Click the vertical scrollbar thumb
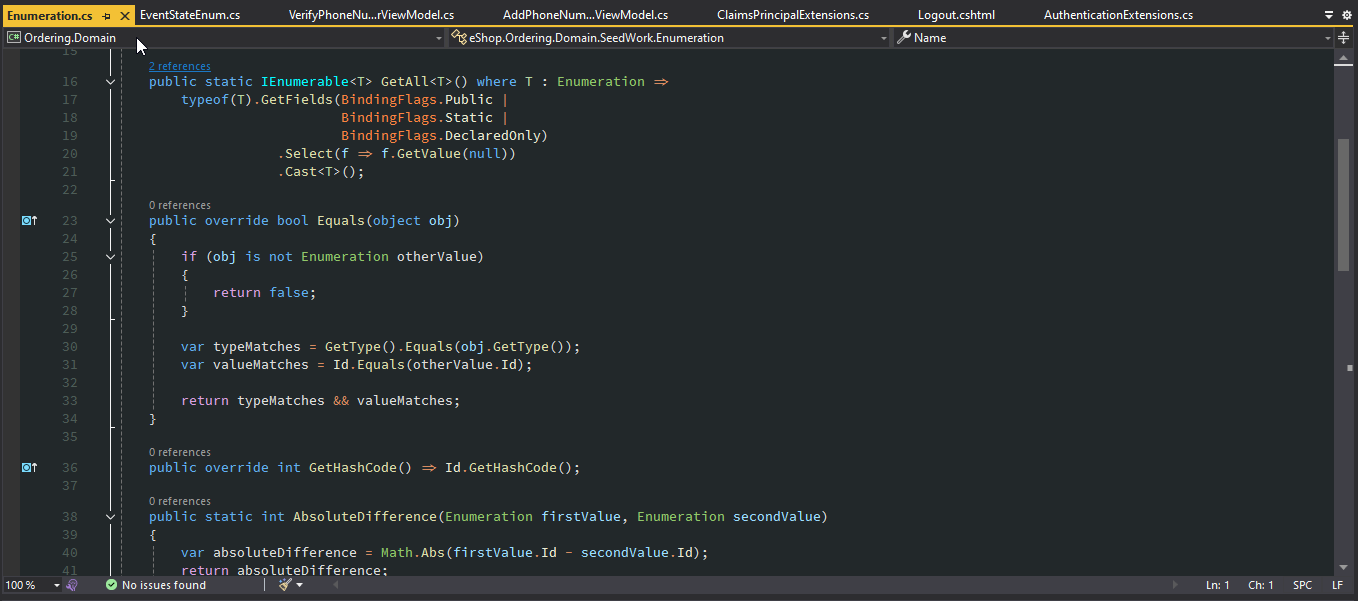The image size is (1358, 601). tap(1343, 203)
